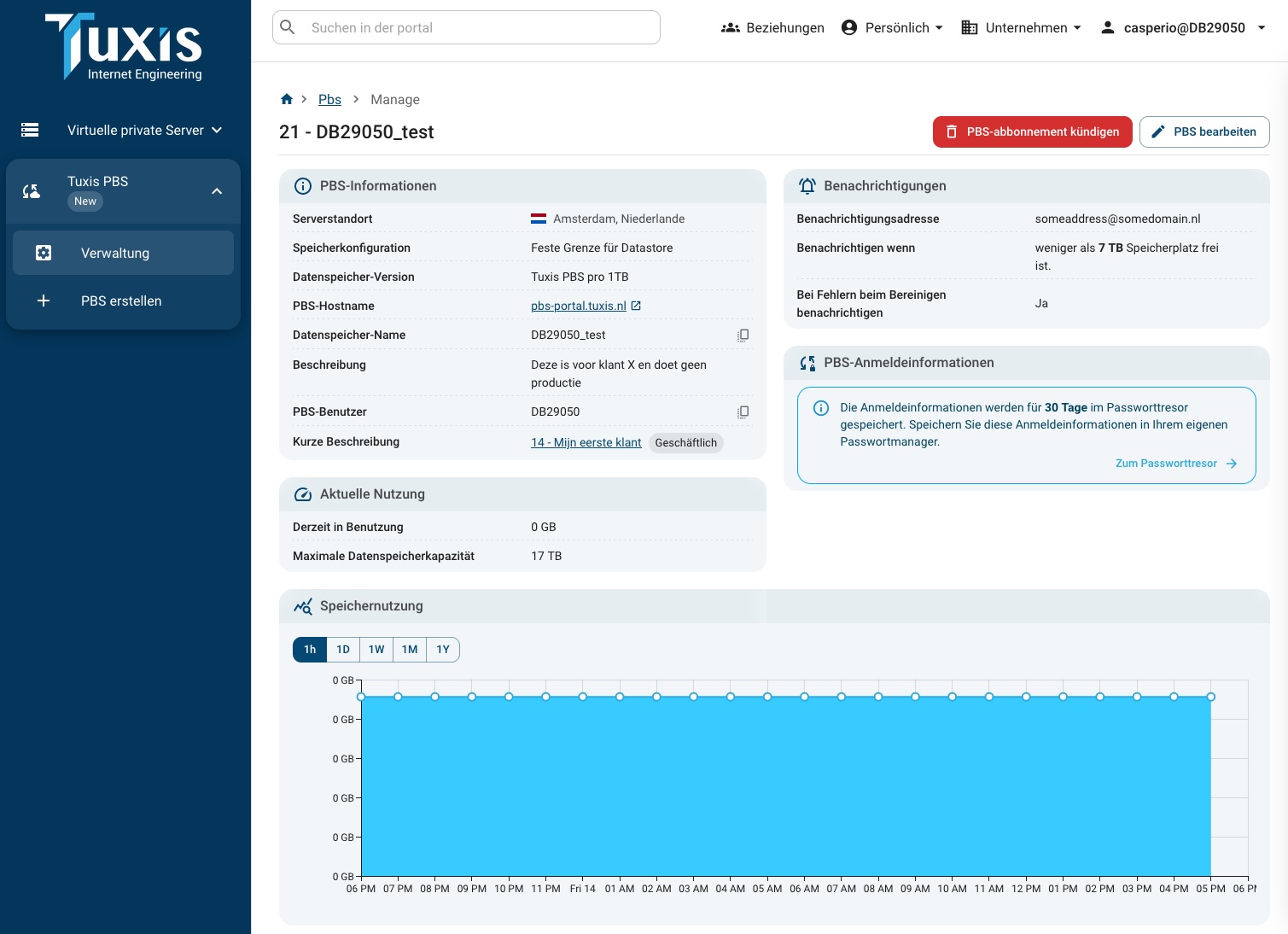
Task: Click the Beziehungen people icon
Action: (730, 27)
